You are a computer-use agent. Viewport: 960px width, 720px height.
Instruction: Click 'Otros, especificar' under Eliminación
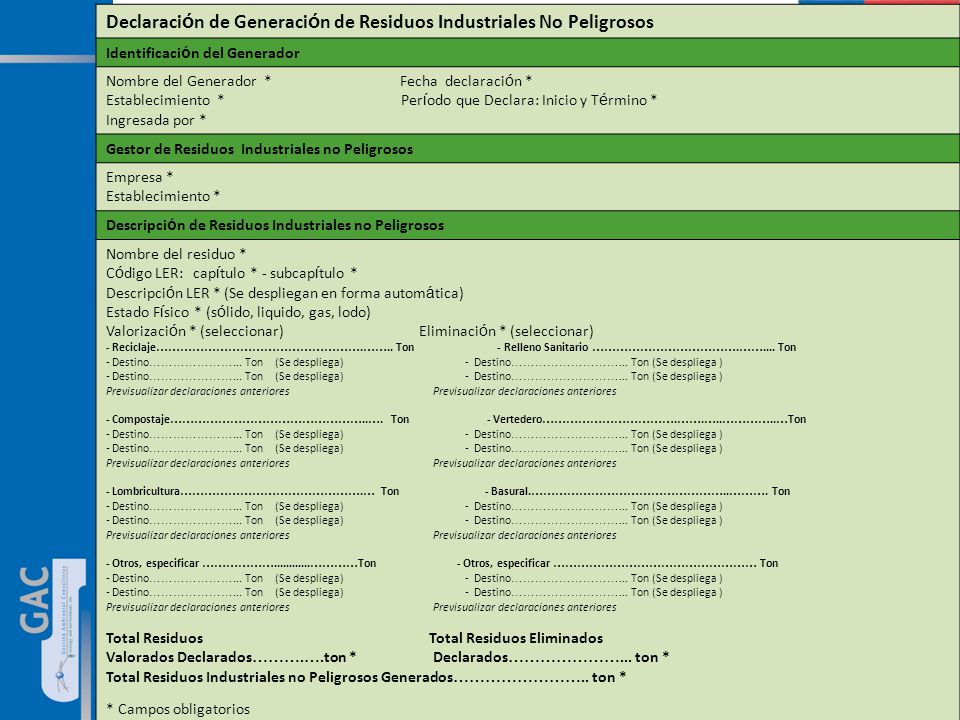pos(618,563)
